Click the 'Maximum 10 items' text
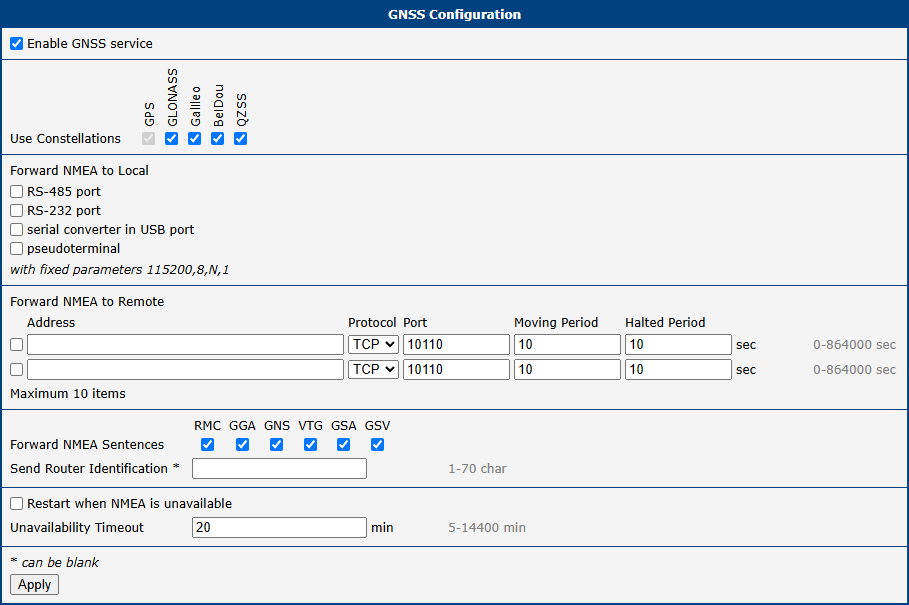This screenshot has width=909, height=605. pos(68,393)
